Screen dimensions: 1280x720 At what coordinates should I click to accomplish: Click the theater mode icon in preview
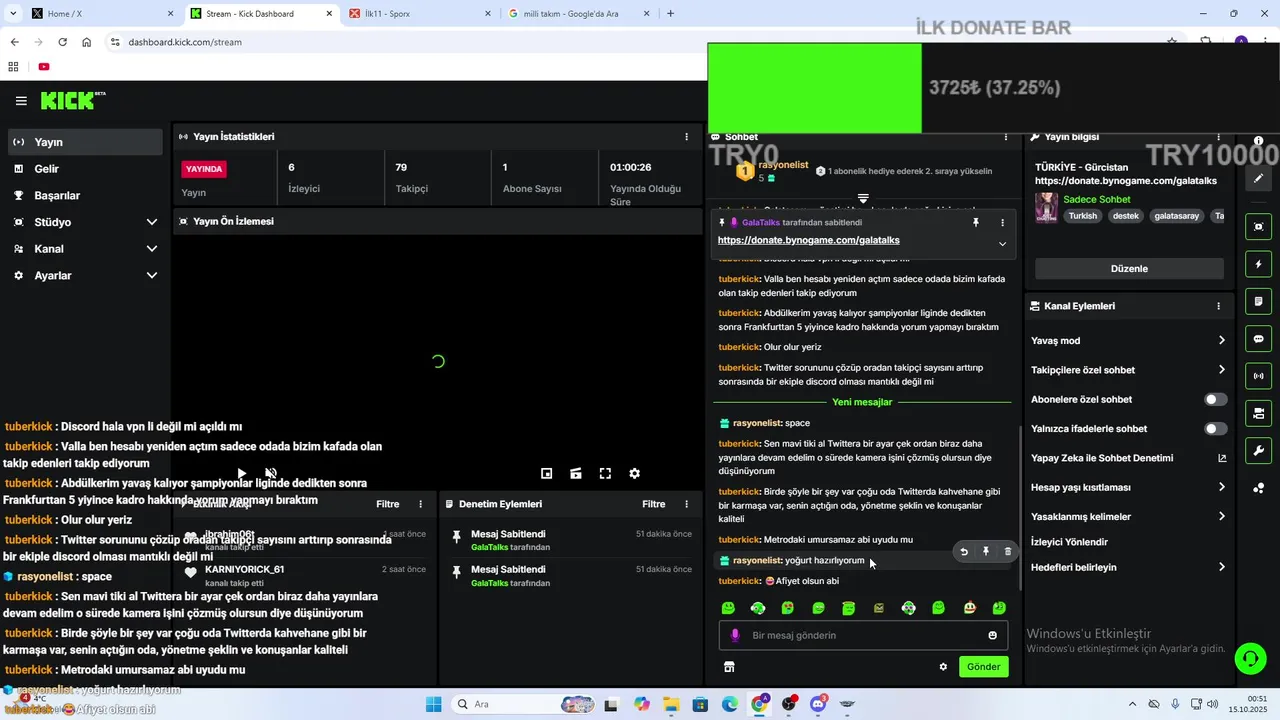pyautogui.click(x=576, y=474)
